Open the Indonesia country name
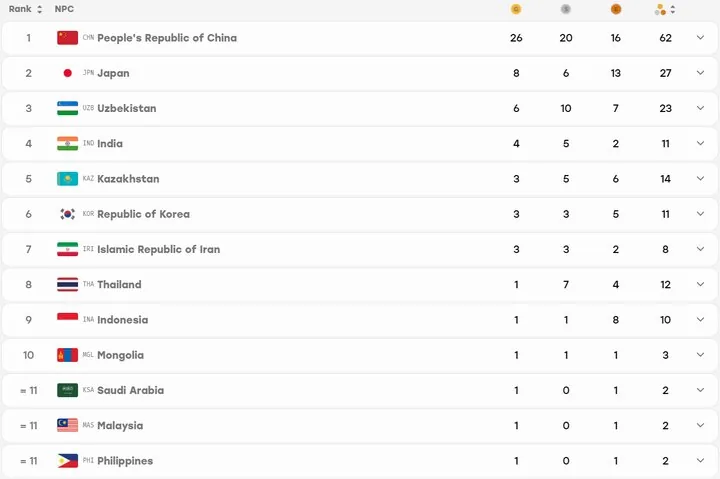Viewport: 720px width, 479px height. pos(123,320)
